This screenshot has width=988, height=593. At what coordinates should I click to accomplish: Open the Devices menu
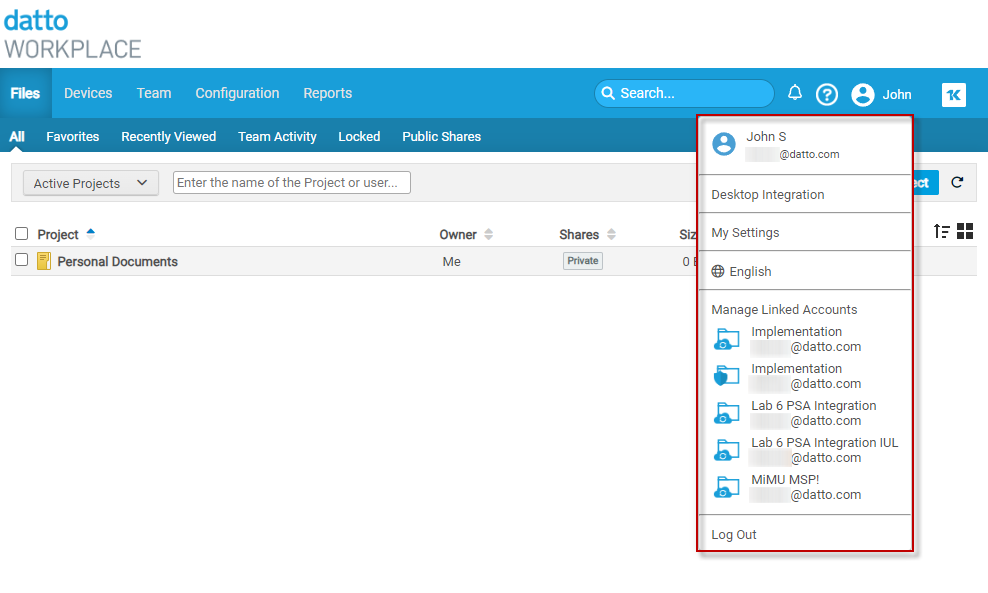pos(88,93)
